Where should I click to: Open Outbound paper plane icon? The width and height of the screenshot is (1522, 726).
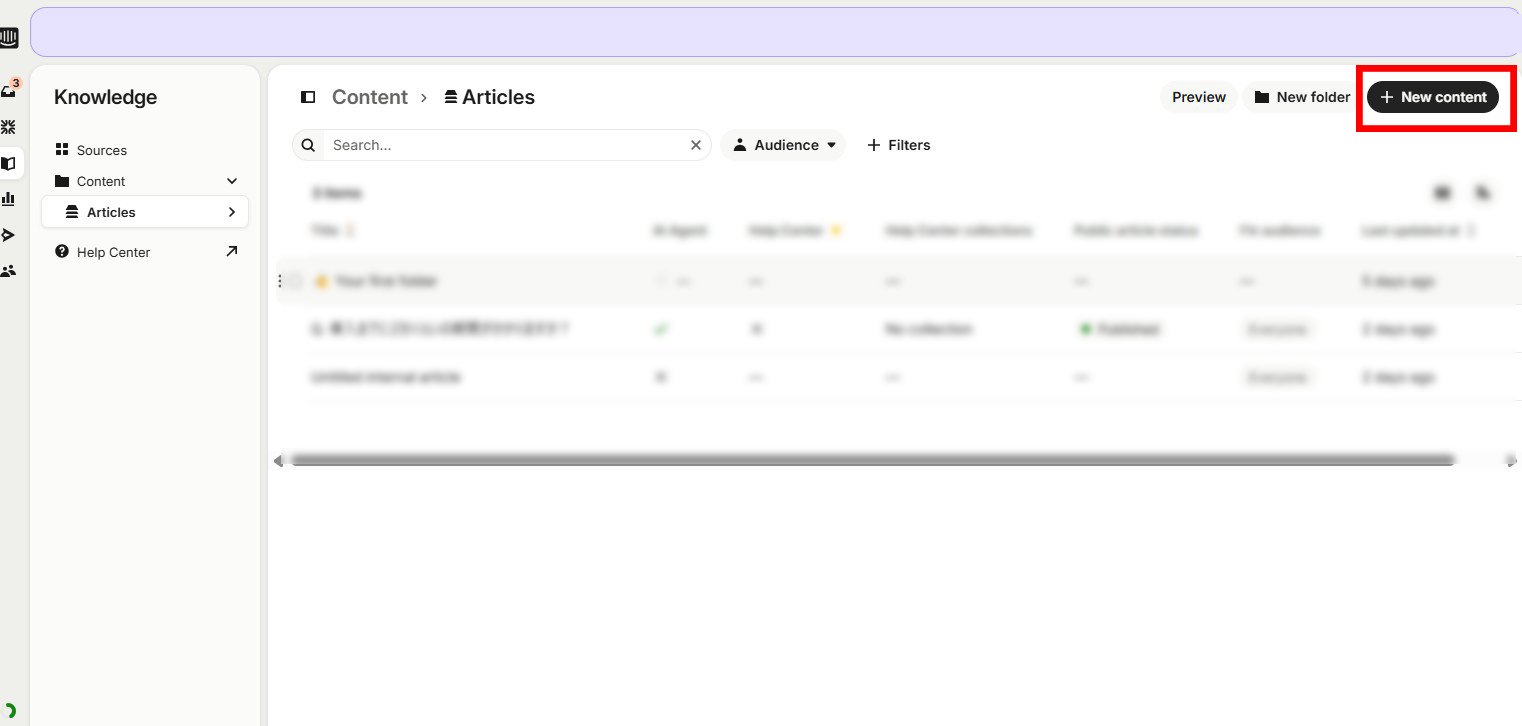pos(9,235)
